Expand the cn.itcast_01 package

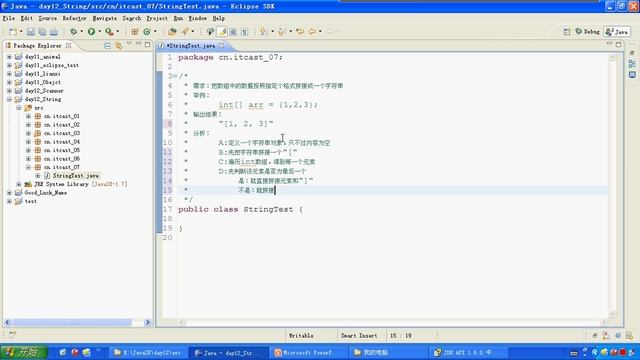pos(28,116)
